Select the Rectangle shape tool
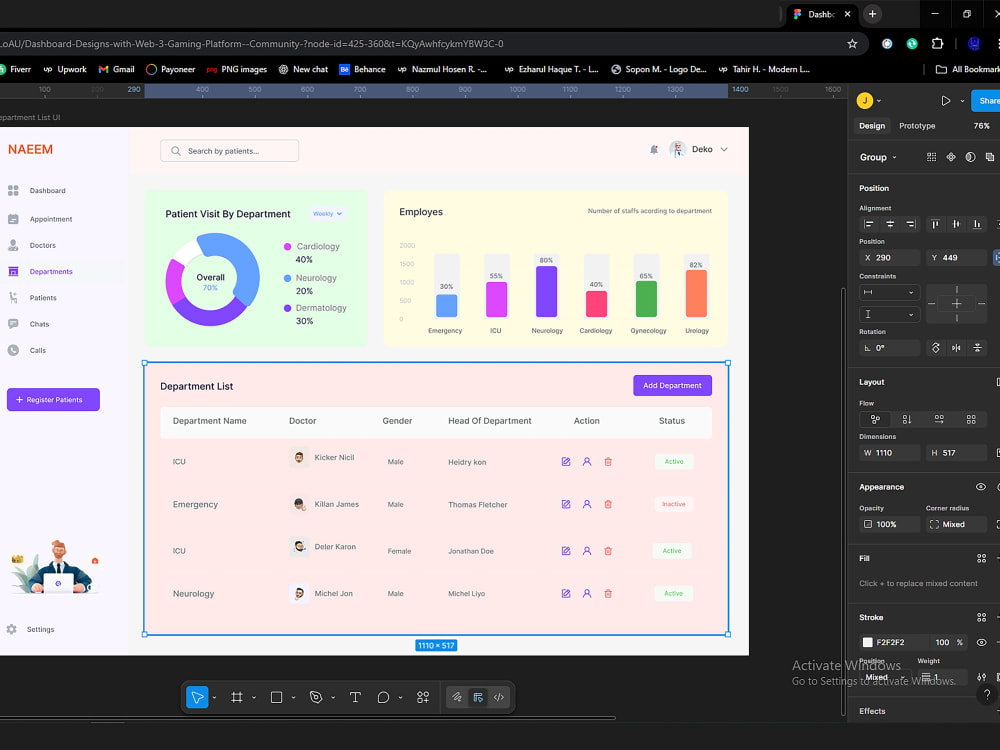 pyautogui.click(x=276, y=697)
